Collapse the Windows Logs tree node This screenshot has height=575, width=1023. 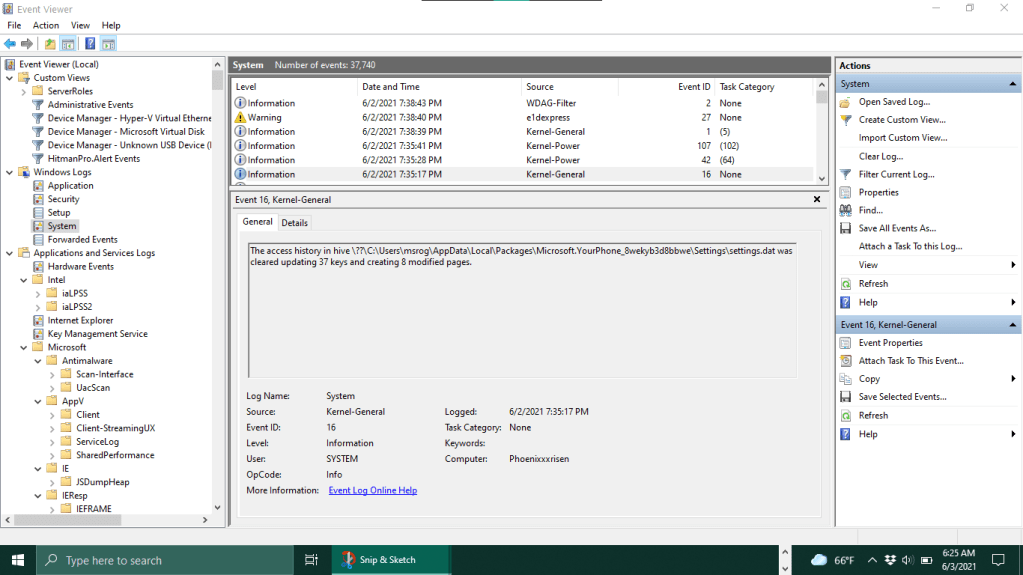click(11, 172)
